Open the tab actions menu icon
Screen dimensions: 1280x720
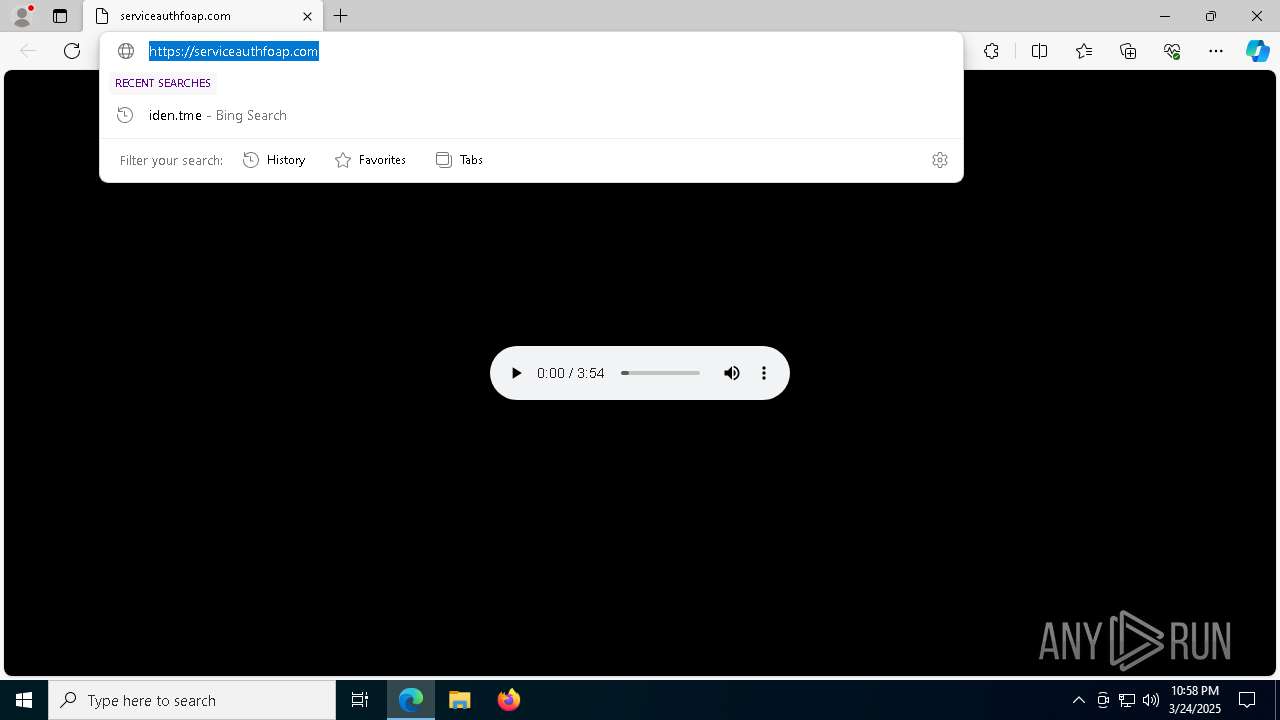click(x=60, y=16)
